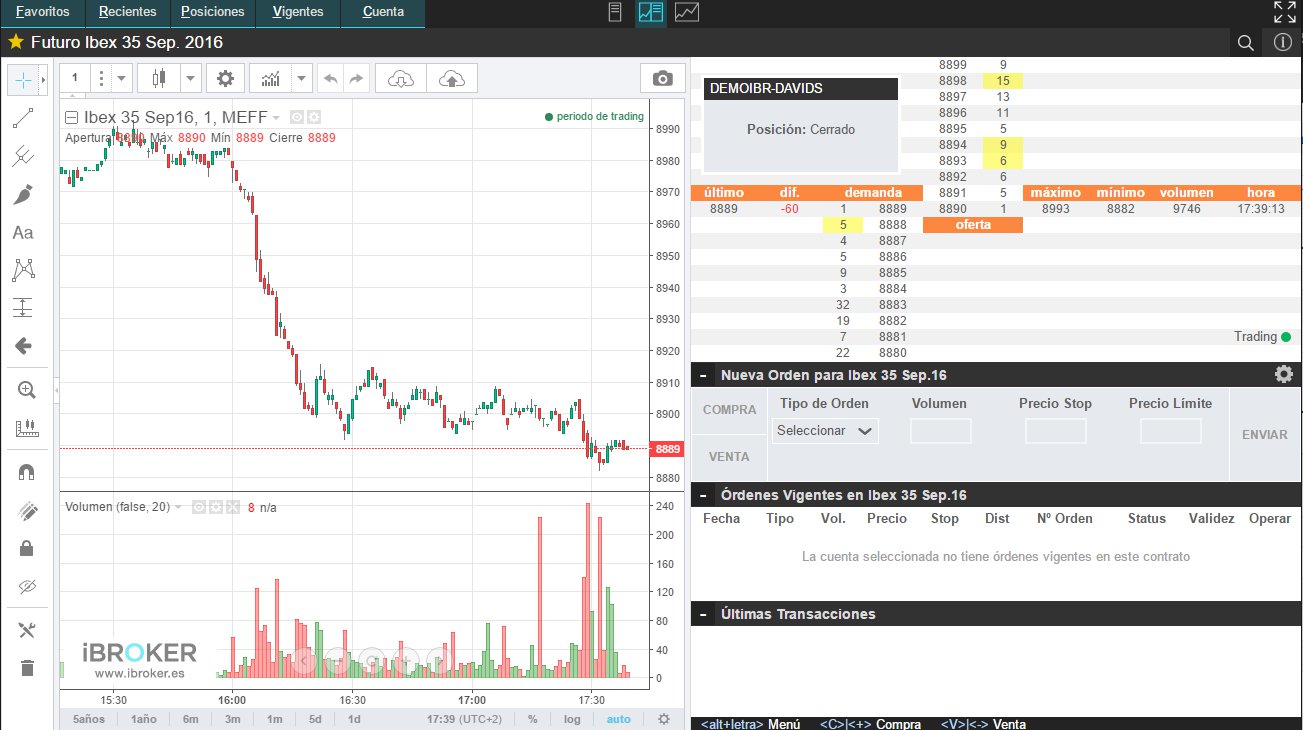
Task: Set chart range to 5d
Action: (315, 719)
